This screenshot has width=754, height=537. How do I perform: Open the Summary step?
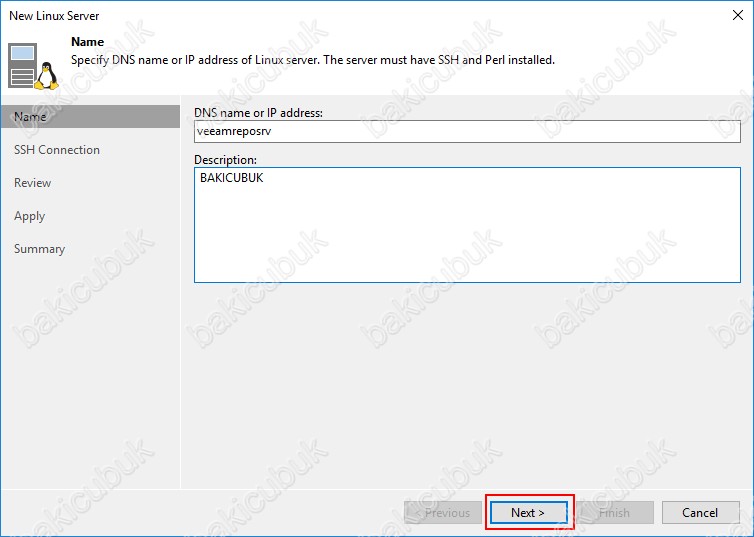(x=39, y=249)
